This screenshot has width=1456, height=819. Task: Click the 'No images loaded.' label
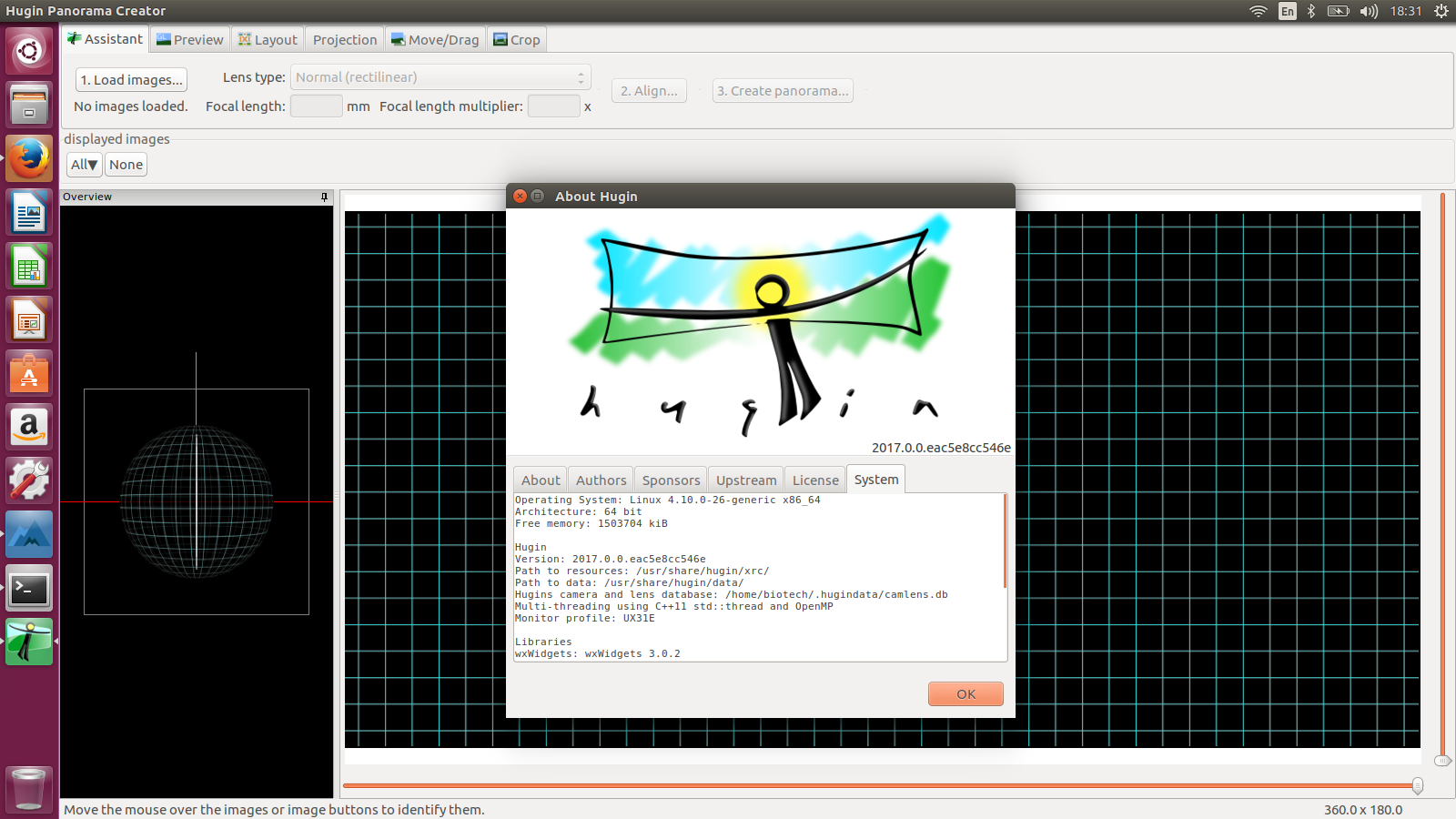(131, 106)
